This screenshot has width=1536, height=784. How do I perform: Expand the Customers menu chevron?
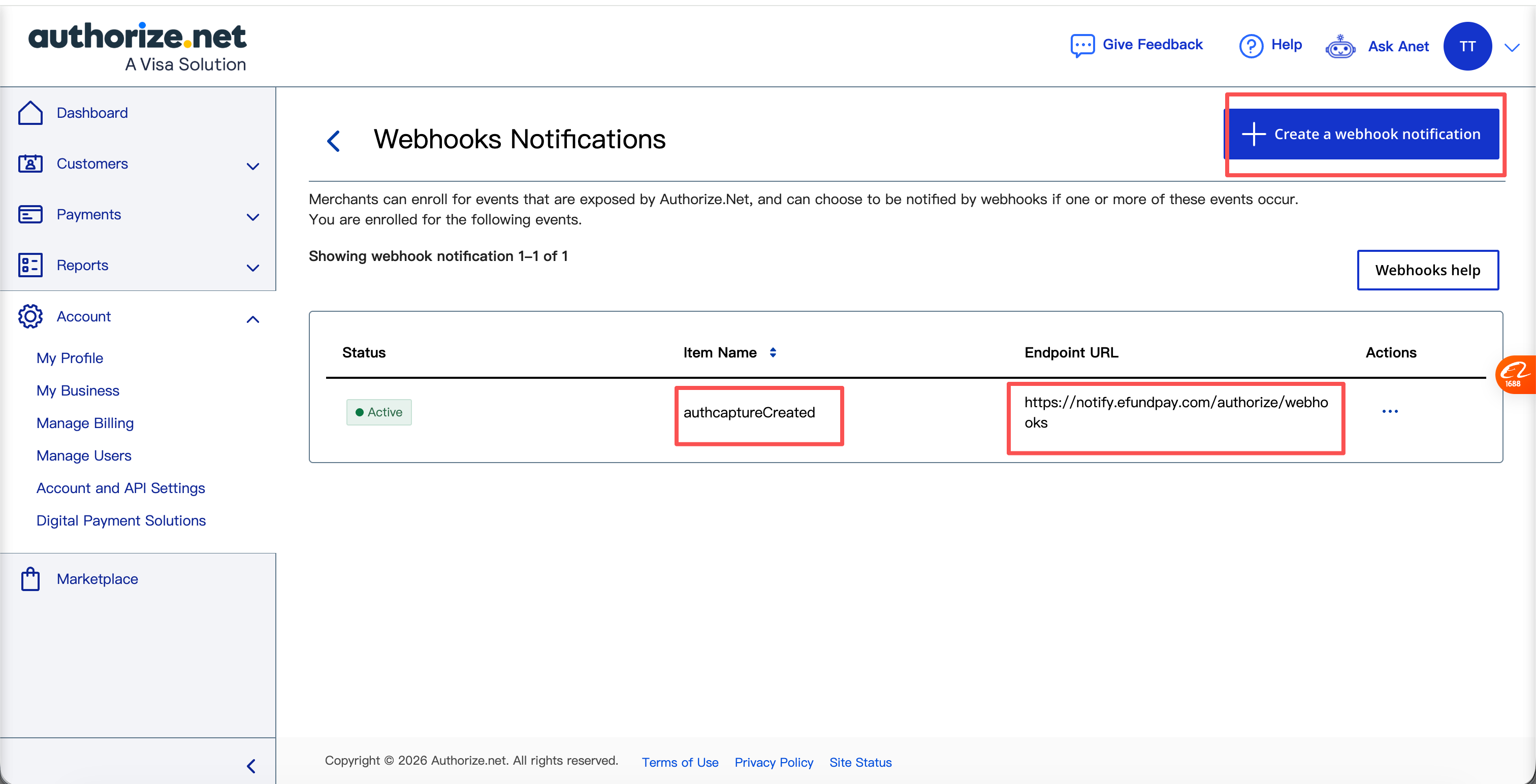[253, 167]
